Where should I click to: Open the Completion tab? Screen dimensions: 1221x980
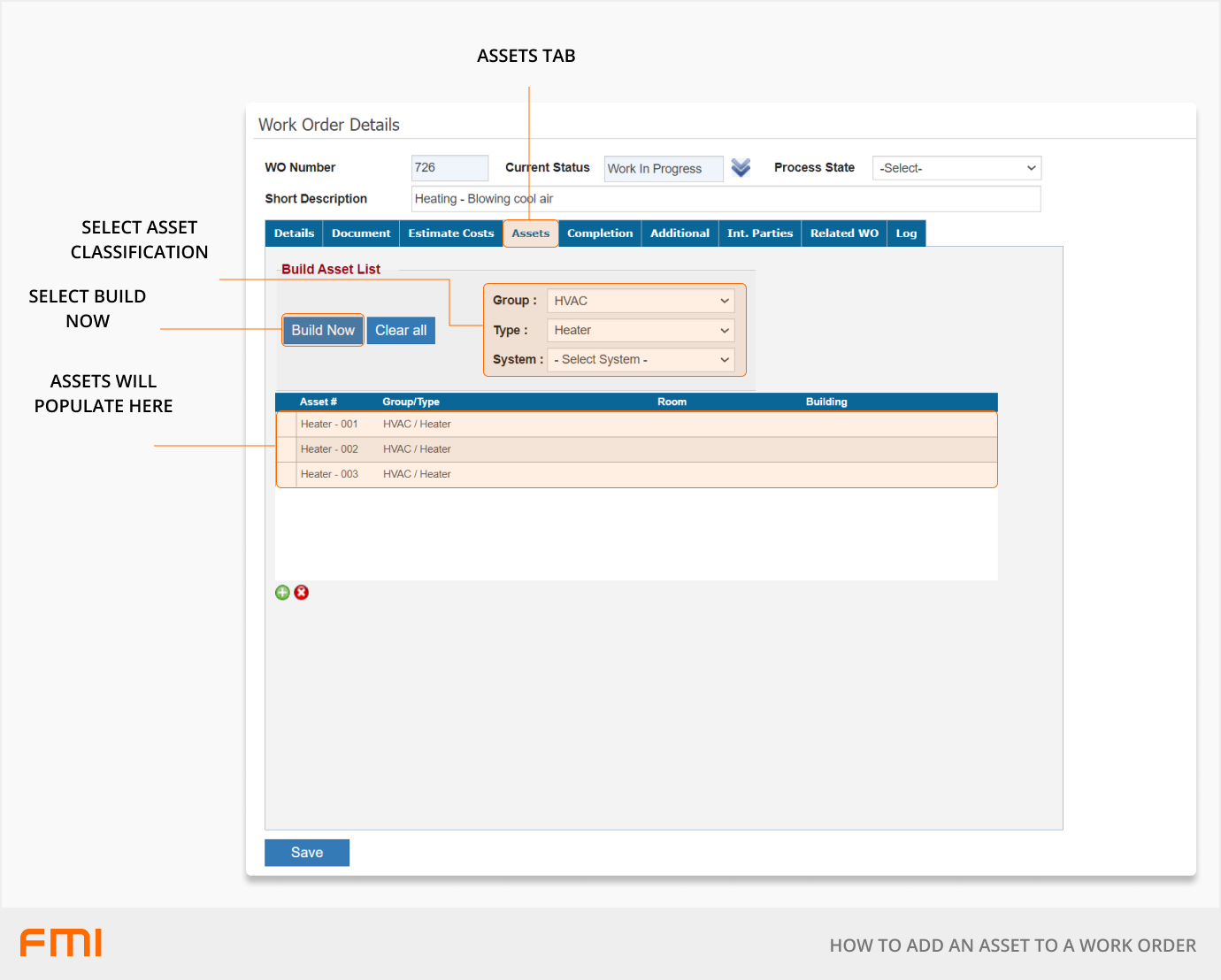tap(600, 234)
